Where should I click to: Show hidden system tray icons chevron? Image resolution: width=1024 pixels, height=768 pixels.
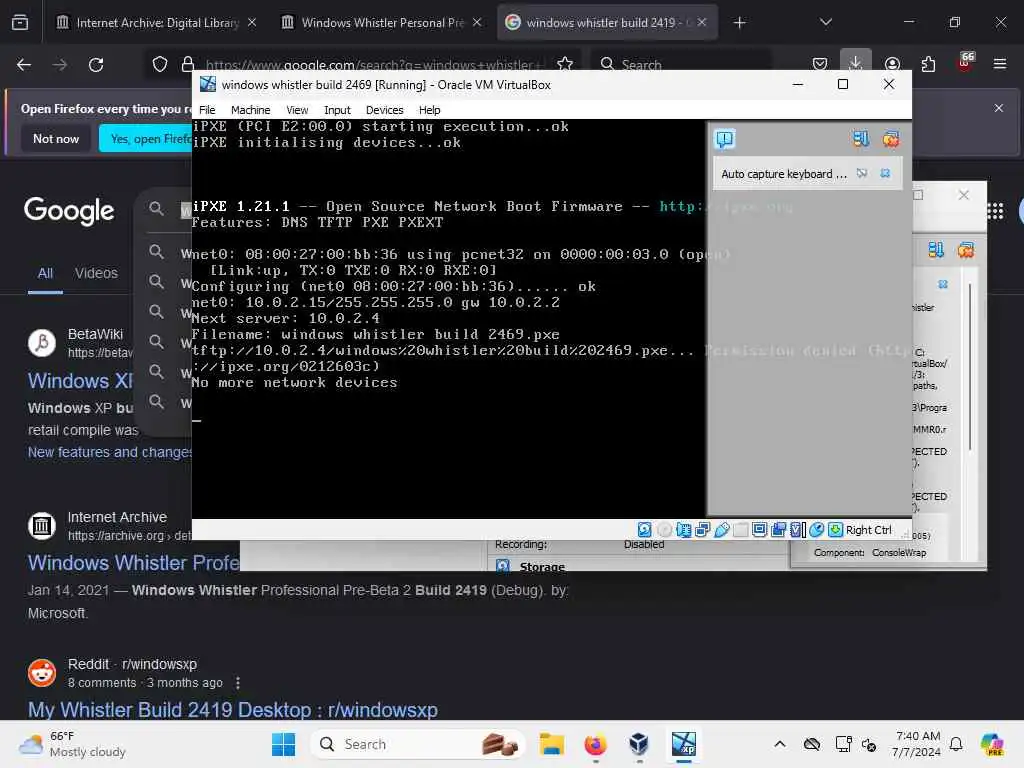pos(780,744)
